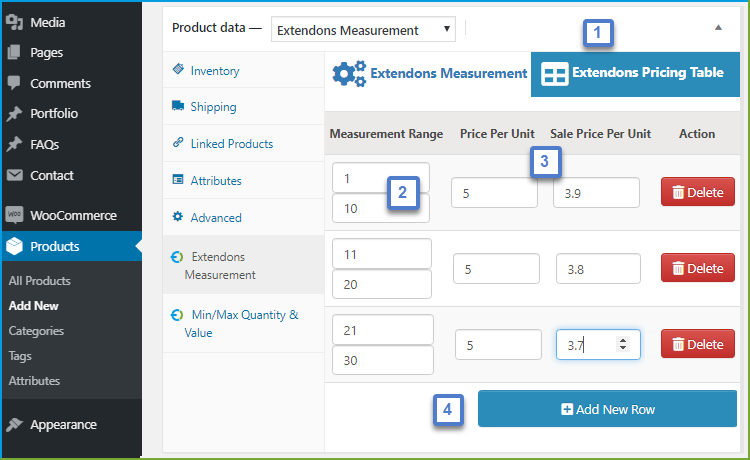This screenshot has width=750, height=460.
Task: Open All Products submenu link
Action: coord(40,281)
